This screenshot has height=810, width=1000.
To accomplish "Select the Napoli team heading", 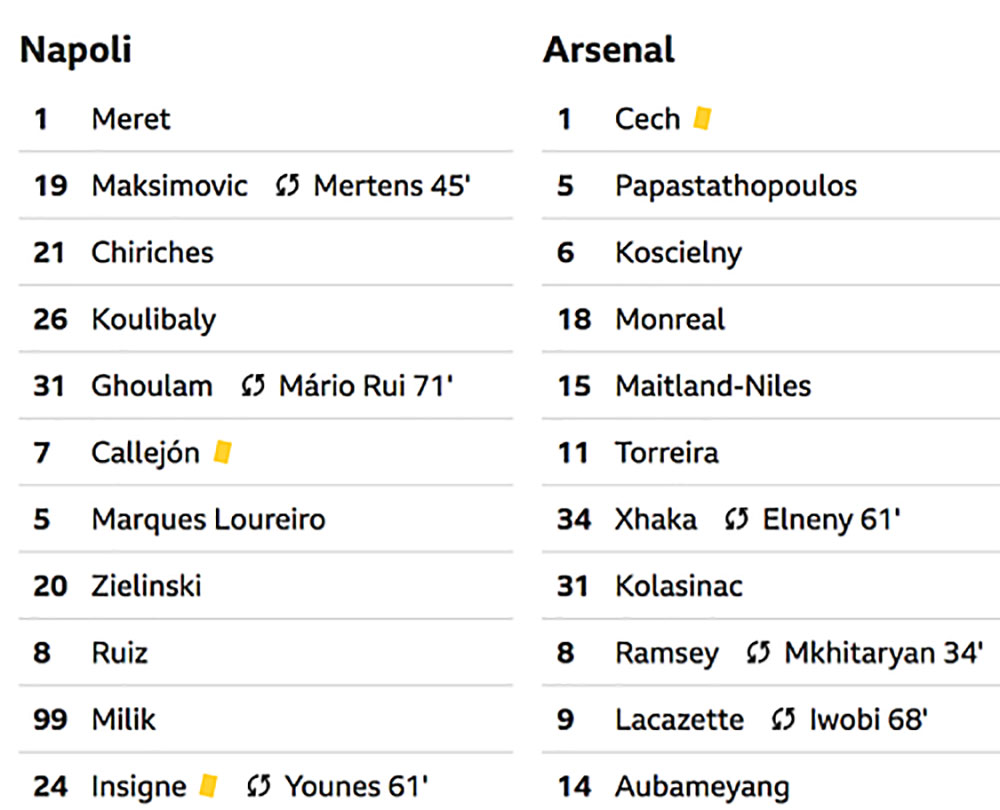I will (x=76, y=50).
